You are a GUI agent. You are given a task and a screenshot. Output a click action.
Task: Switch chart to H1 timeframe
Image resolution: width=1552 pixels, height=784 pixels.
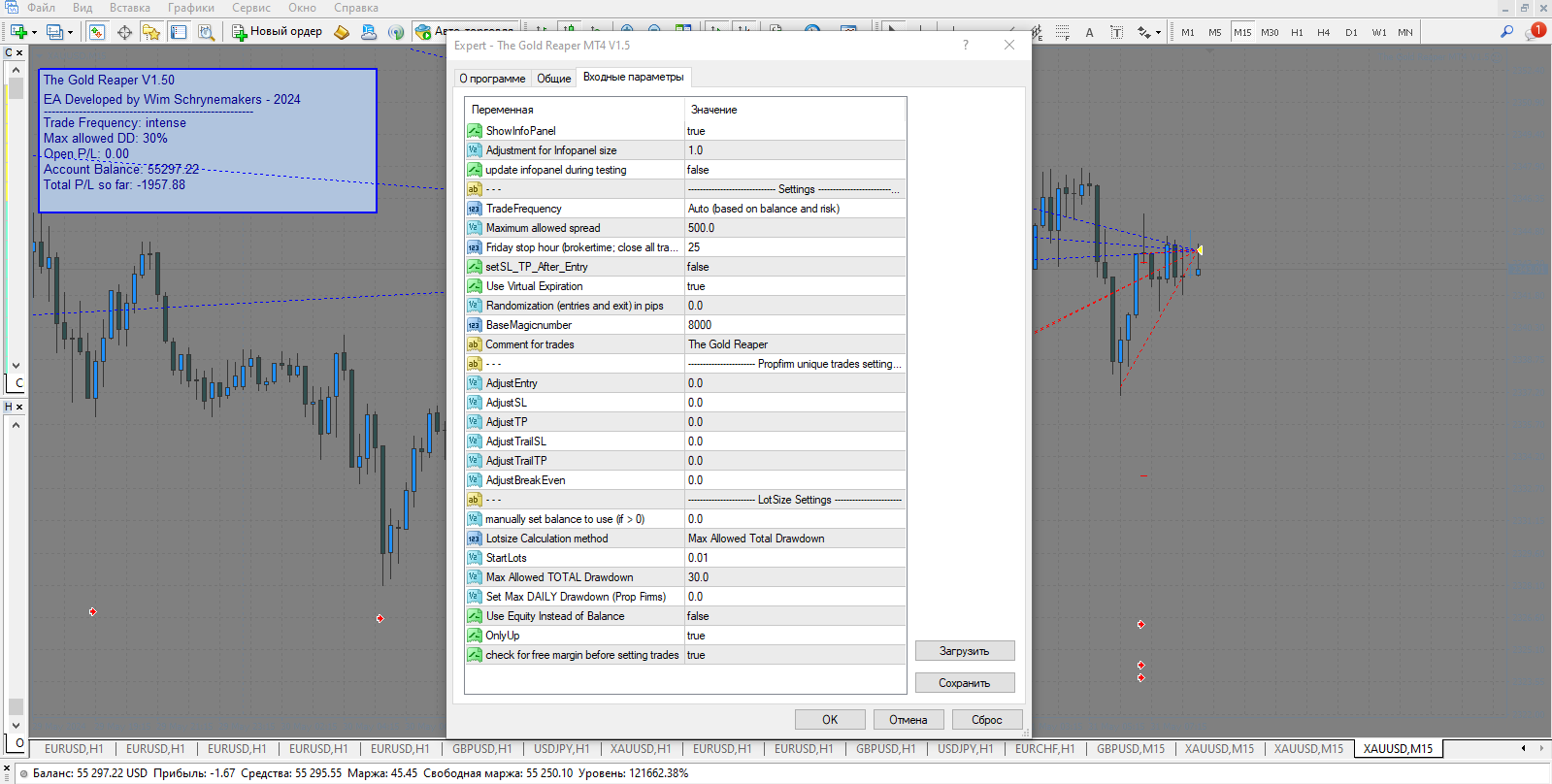coord(1297,32)
